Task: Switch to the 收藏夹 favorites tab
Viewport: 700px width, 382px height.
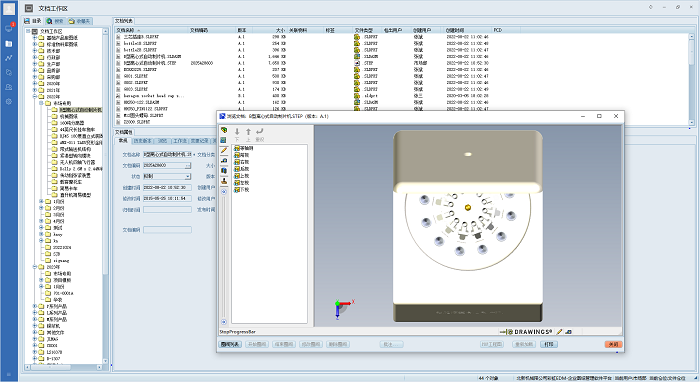Action: (x=80, y=21)
